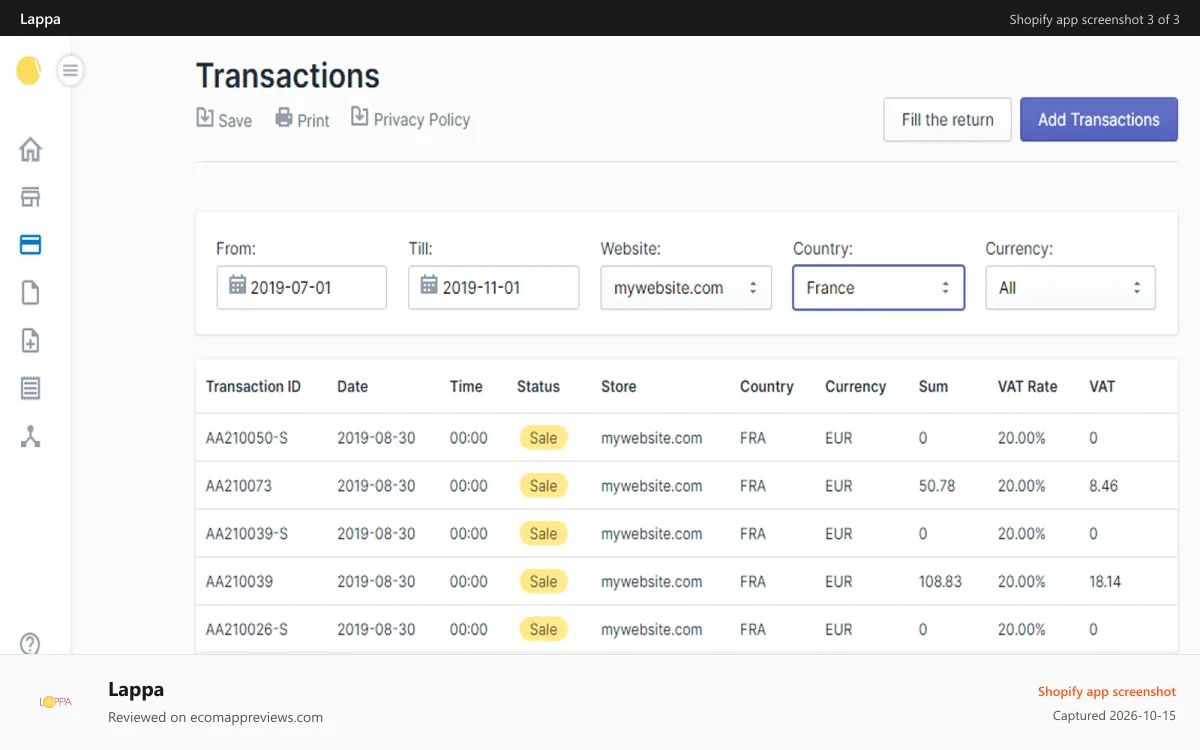Click the Time column header
Viewport: 1200px width, 750px height.
[x=466, y=386]
